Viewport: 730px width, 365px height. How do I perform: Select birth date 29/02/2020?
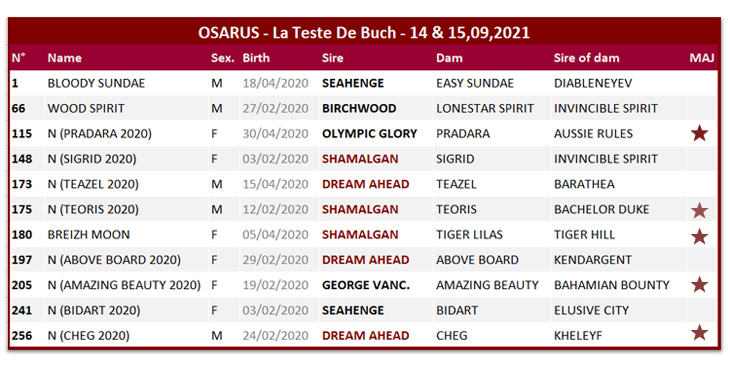point(275,260)
